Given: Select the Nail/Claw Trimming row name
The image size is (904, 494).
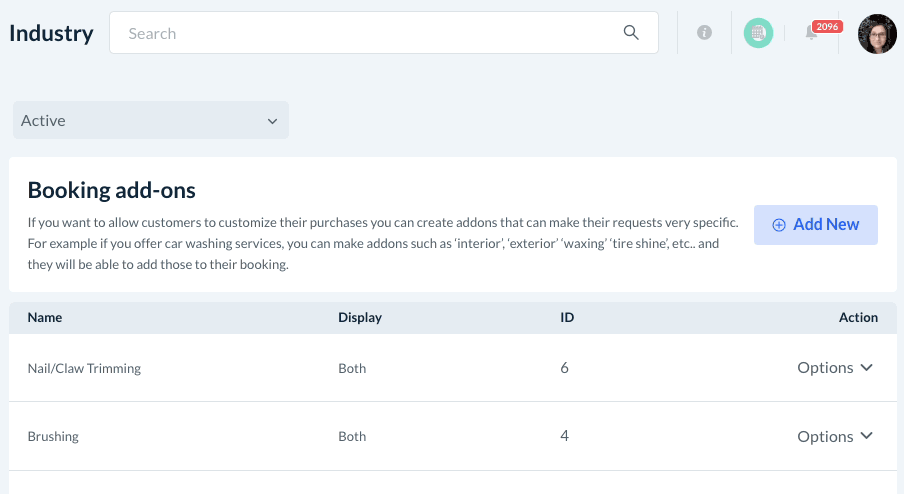Looking at the screenshot, I should click(84, 368).
